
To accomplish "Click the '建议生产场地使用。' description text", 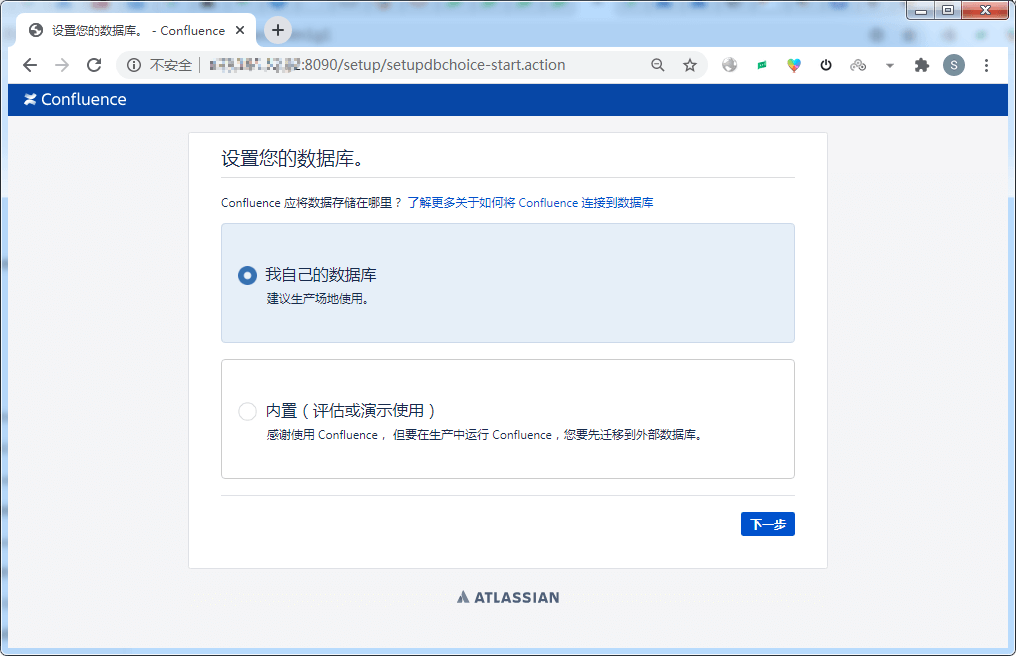I will click(x=318, y=299).
